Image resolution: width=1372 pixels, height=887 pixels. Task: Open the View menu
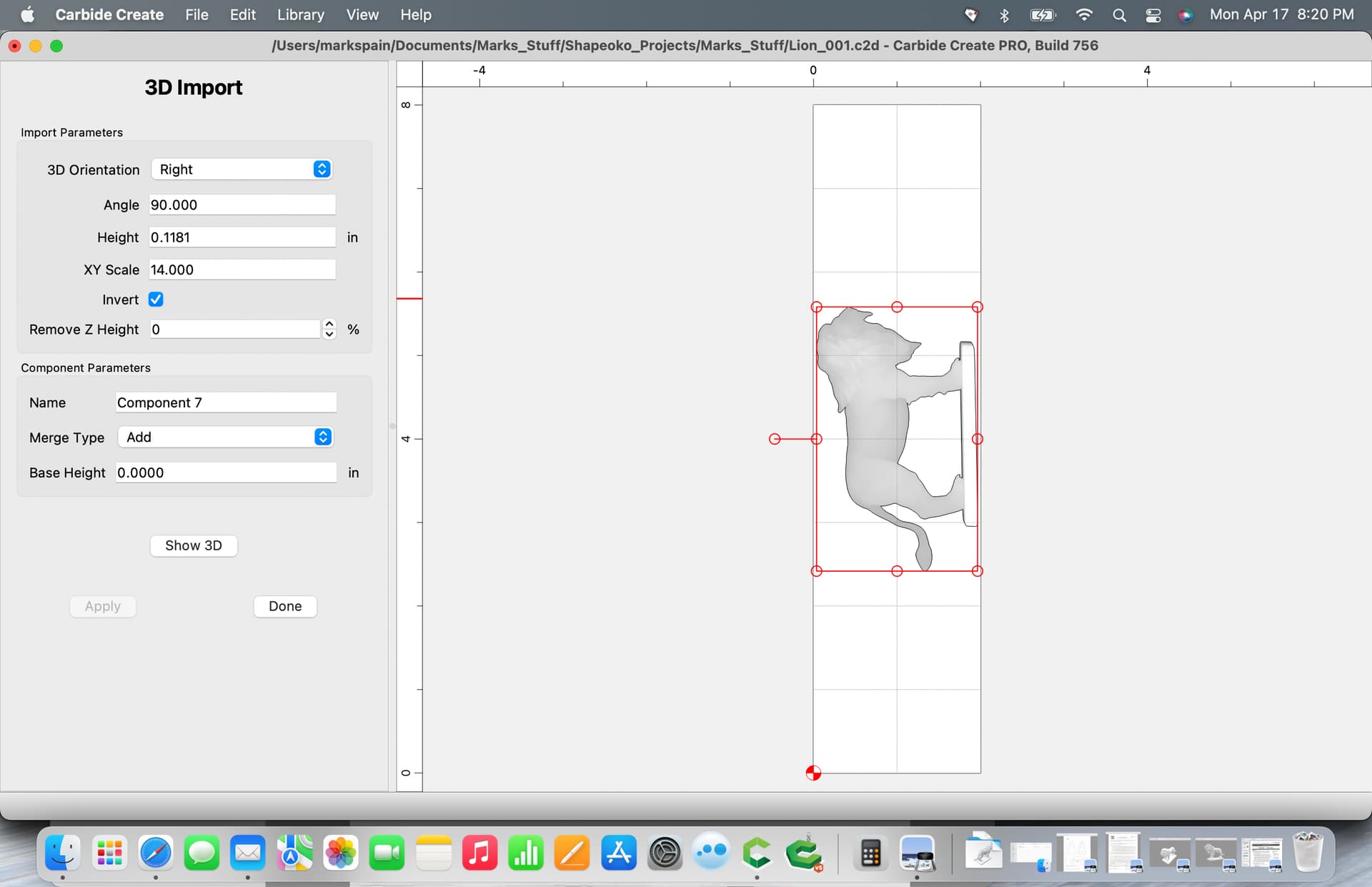click(x=362, y=14)
